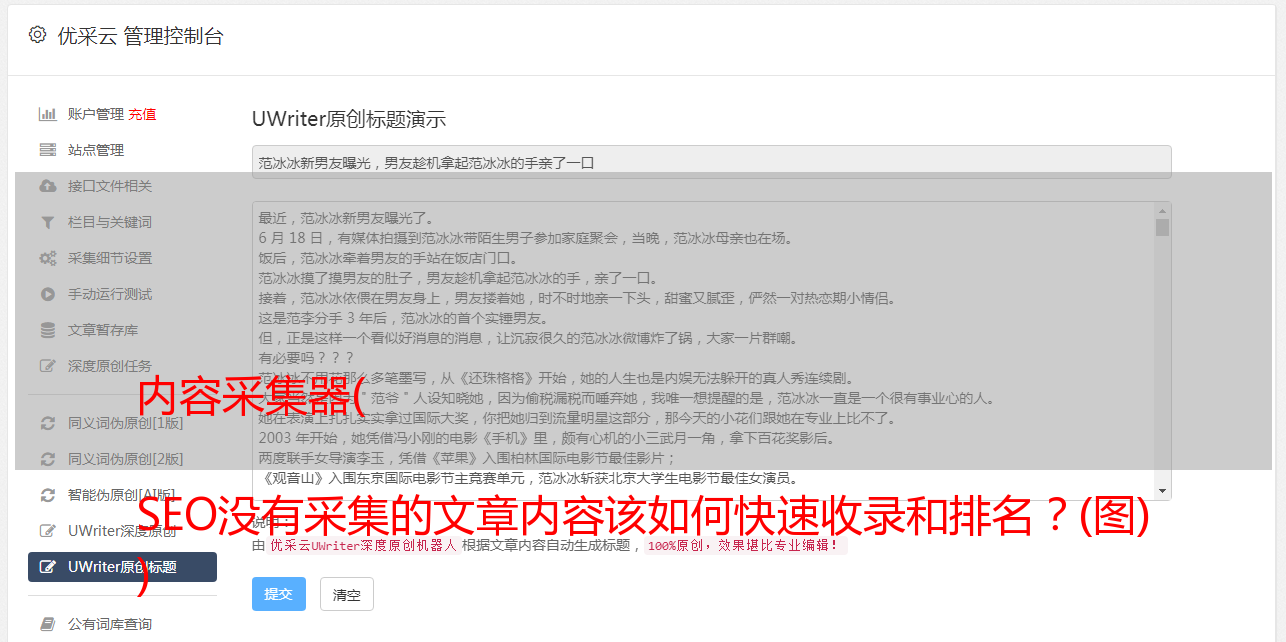Click the 清空 button
The image size is (1286, 642).
[x=347, y=594]
